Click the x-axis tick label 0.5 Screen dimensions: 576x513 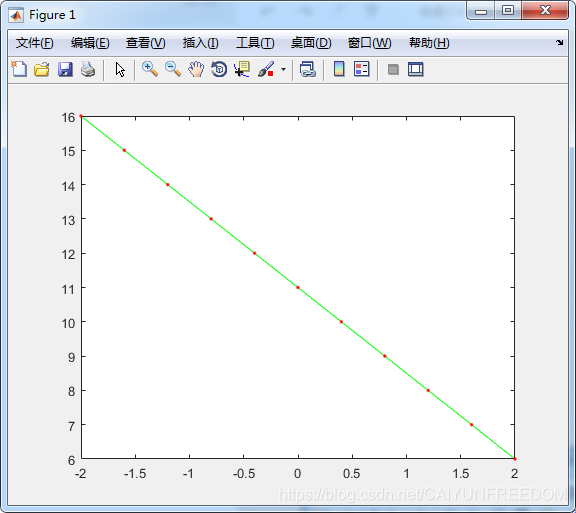point(352,474)
